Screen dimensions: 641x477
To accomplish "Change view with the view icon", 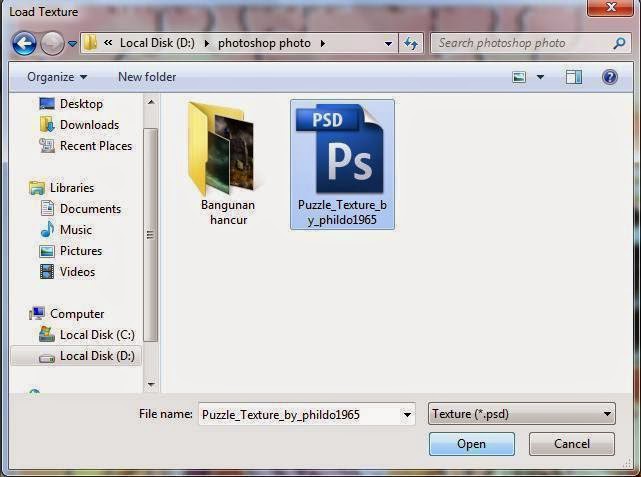I will (519, 77).
